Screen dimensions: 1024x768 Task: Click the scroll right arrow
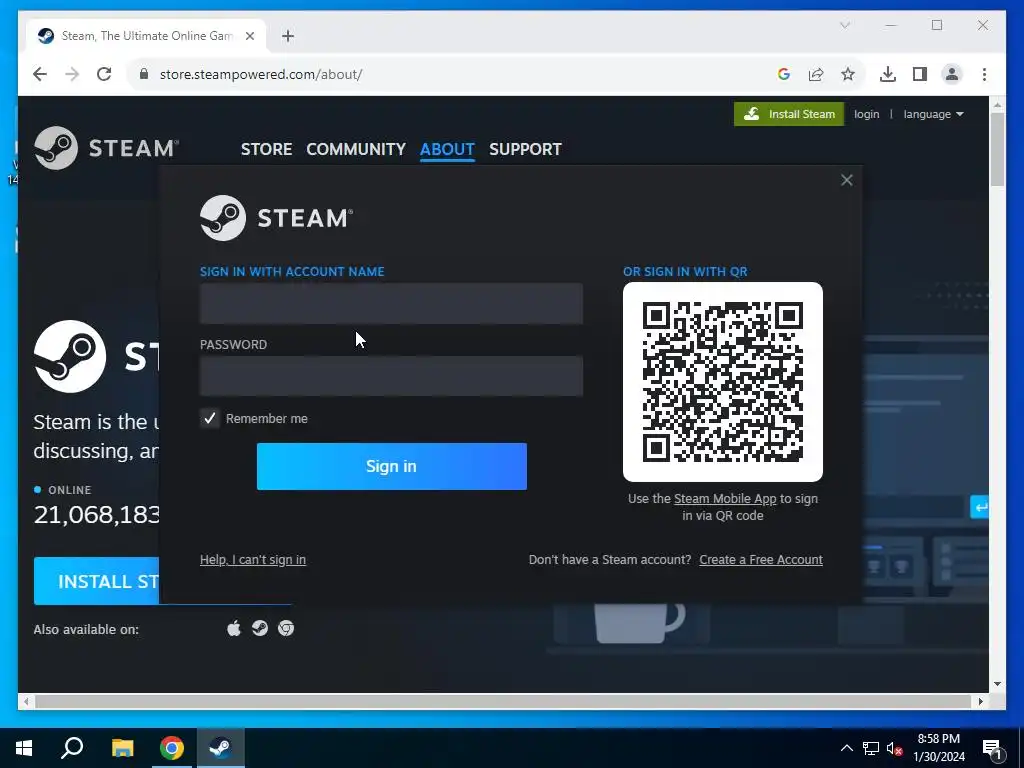tap(981, 701)
